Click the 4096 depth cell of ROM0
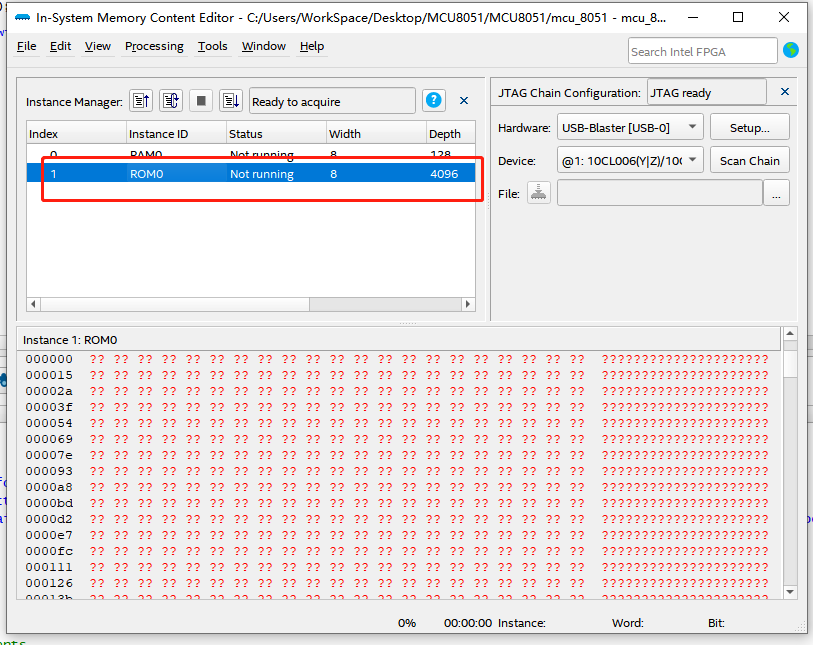813x645 pixels. (444, 174)
